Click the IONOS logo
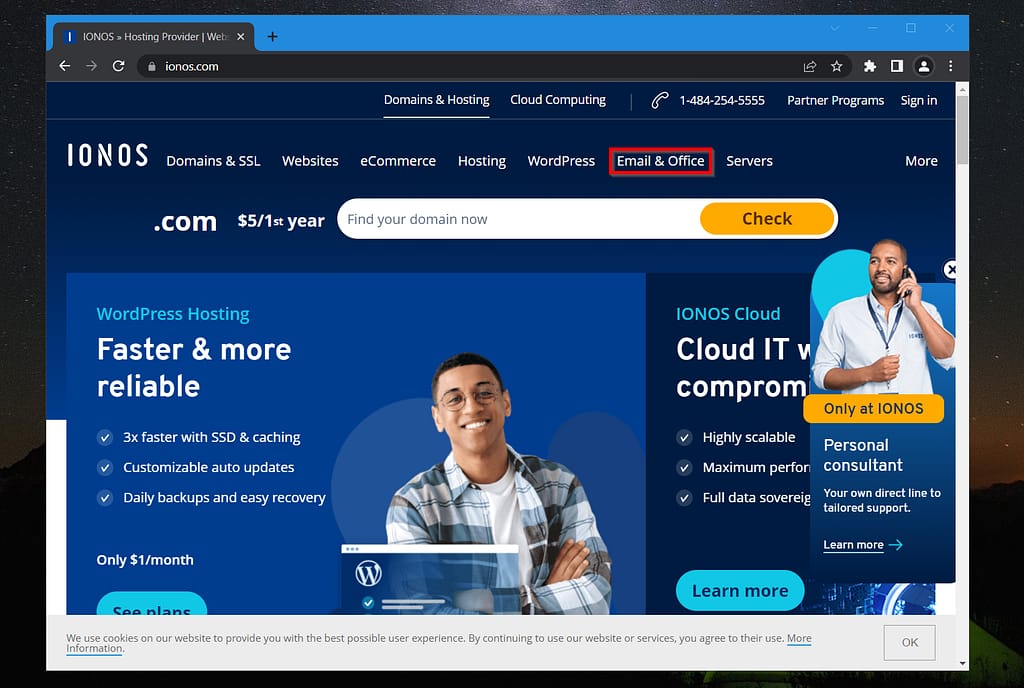The width and height of the screenshot is (1024, 688). pyautogui.click(x=108, y=156)
